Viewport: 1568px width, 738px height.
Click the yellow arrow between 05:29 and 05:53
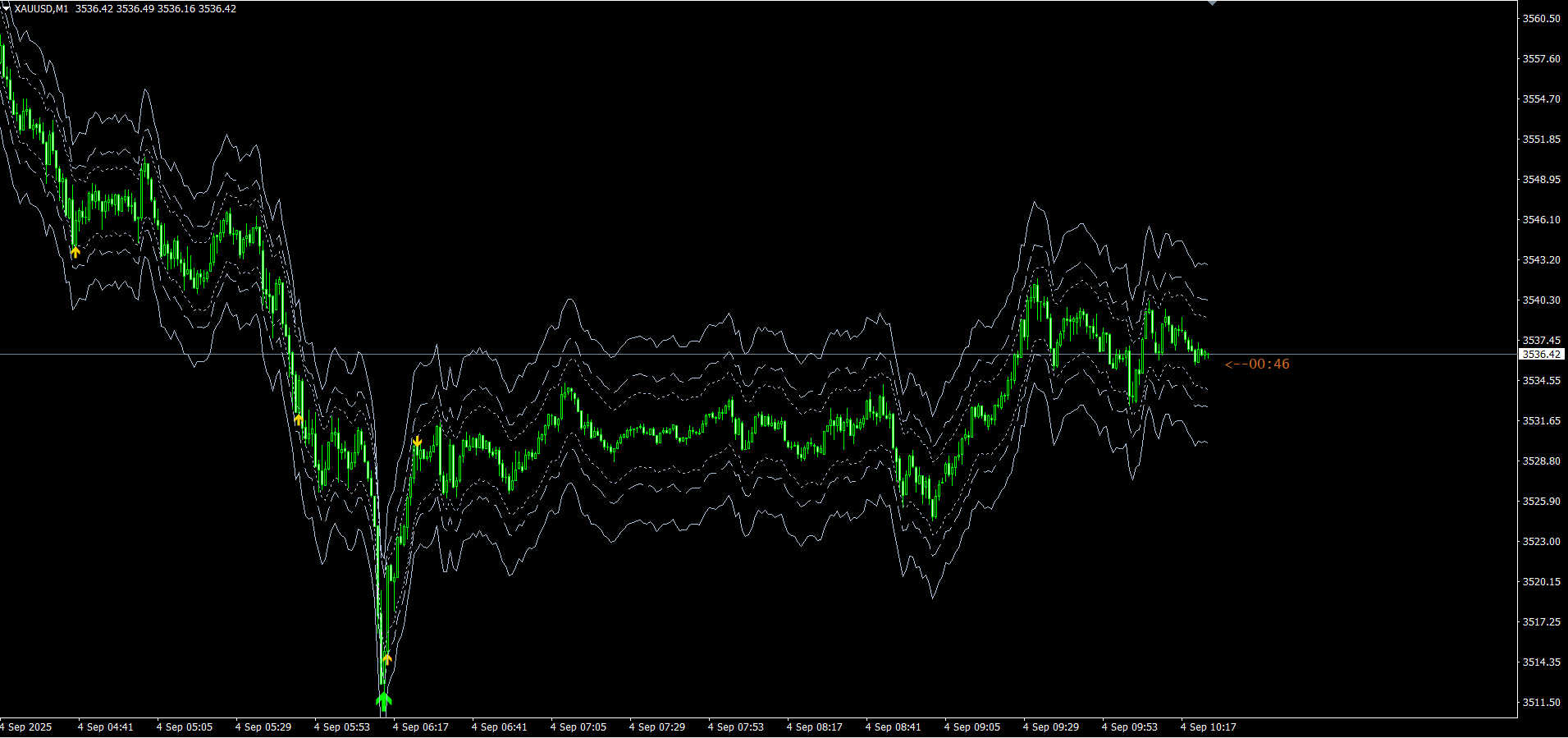coord(299,419)
